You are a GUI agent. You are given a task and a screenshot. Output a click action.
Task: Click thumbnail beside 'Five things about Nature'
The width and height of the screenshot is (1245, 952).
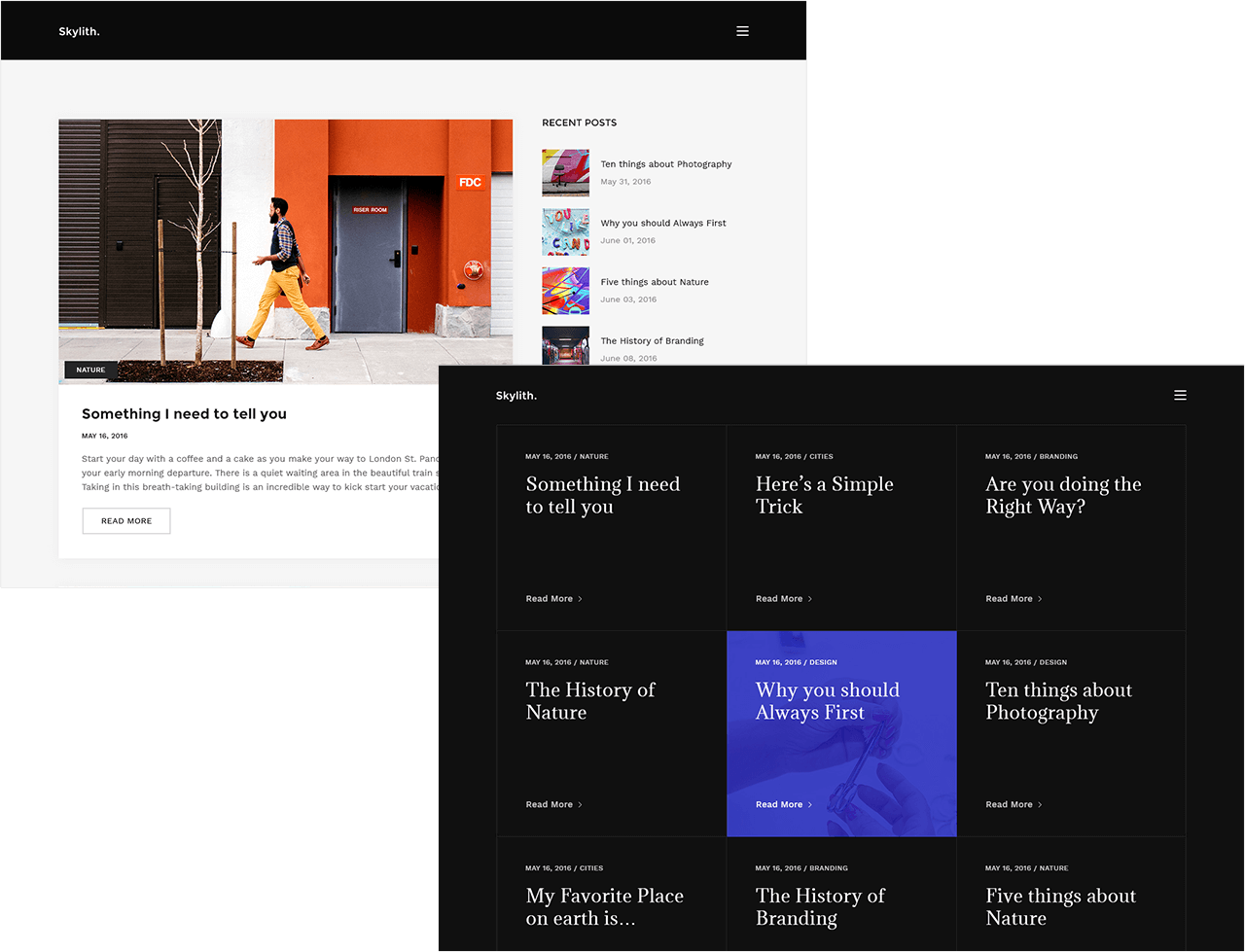(x=565, y=291)
